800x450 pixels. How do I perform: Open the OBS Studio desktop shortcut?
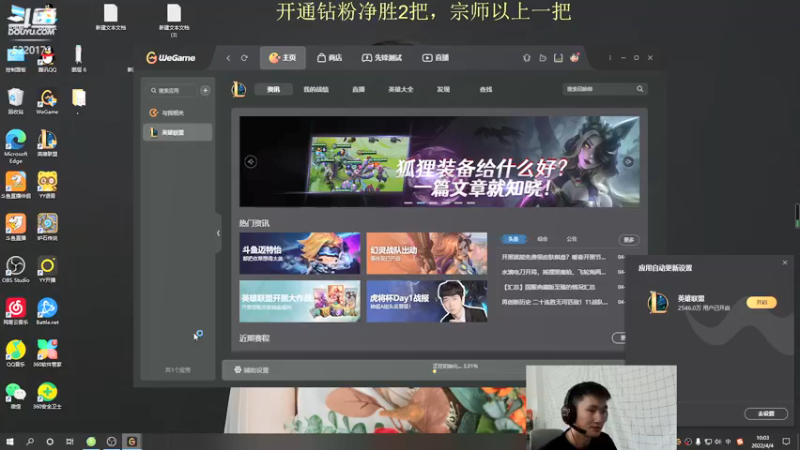(x=16, y=269)
